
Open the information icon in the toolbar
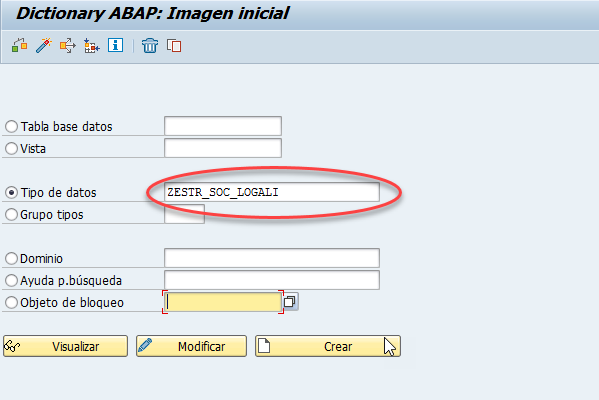(x=115, y=45)
